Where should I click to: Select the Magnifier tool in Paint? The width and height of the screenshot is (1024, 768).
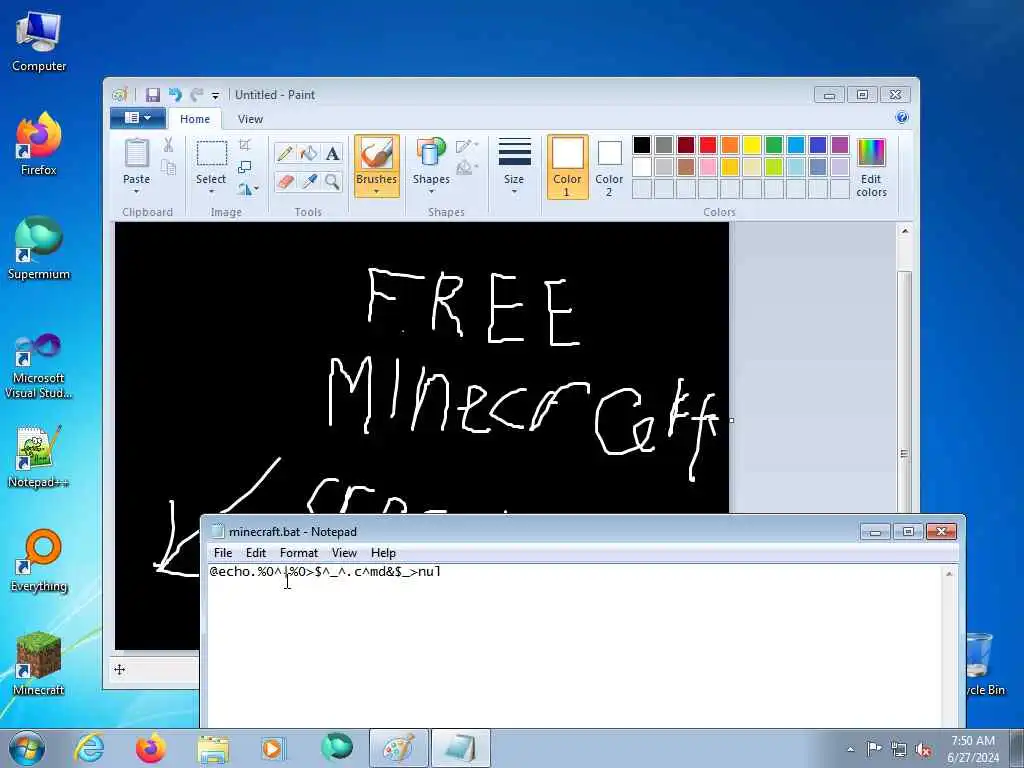click(332, 181)
